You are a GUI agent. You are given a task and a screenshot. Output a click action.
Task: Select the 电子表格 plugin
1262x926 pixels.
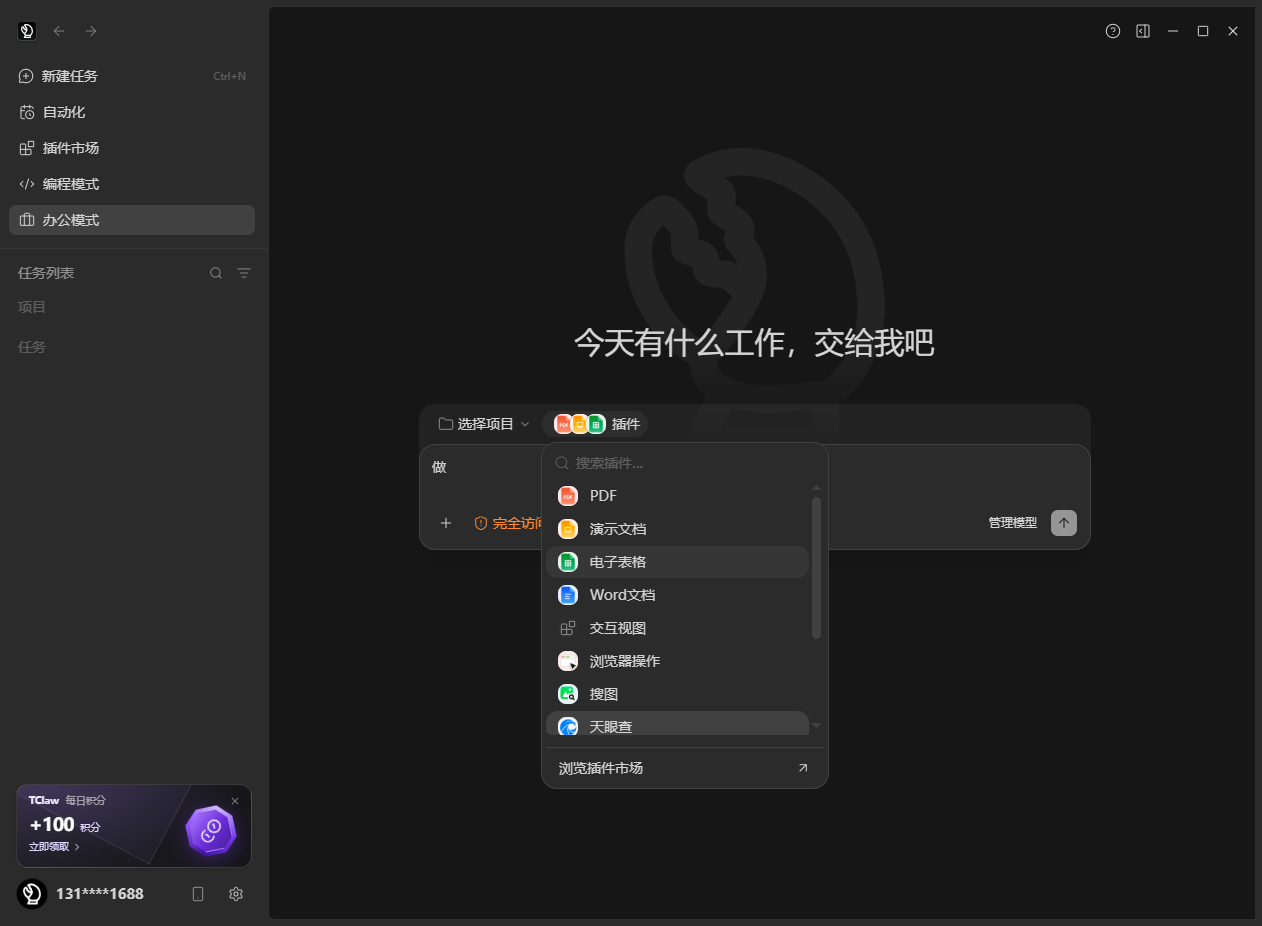[677, 562]
